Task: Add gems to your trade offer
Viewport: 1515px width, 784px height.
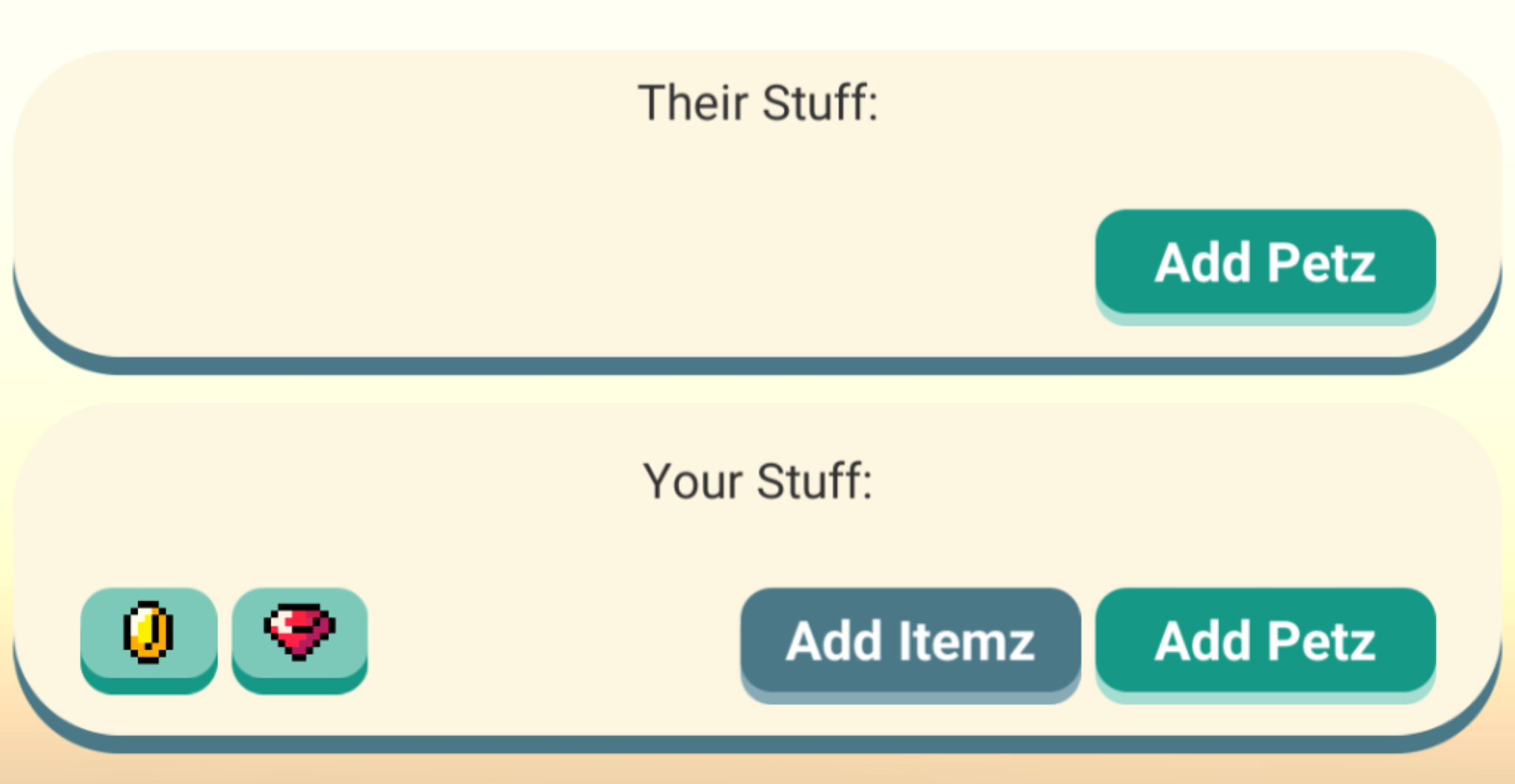Action: (300, 635)
